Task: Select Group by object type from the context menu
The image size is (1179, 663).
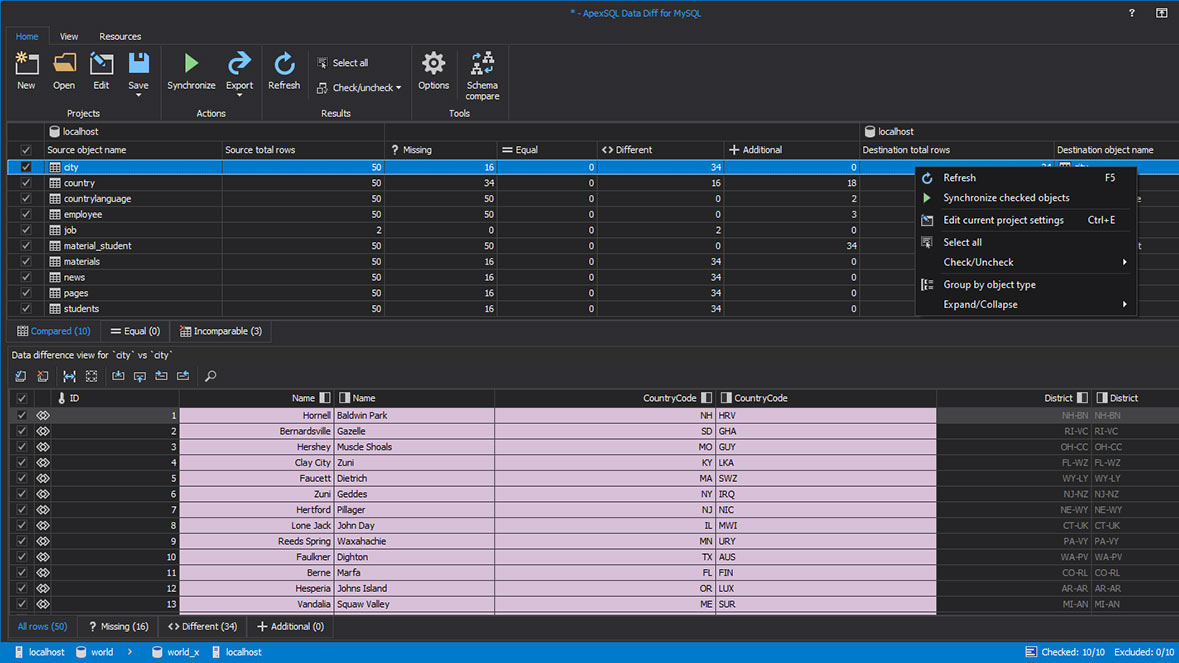Action: click(990, 283)
